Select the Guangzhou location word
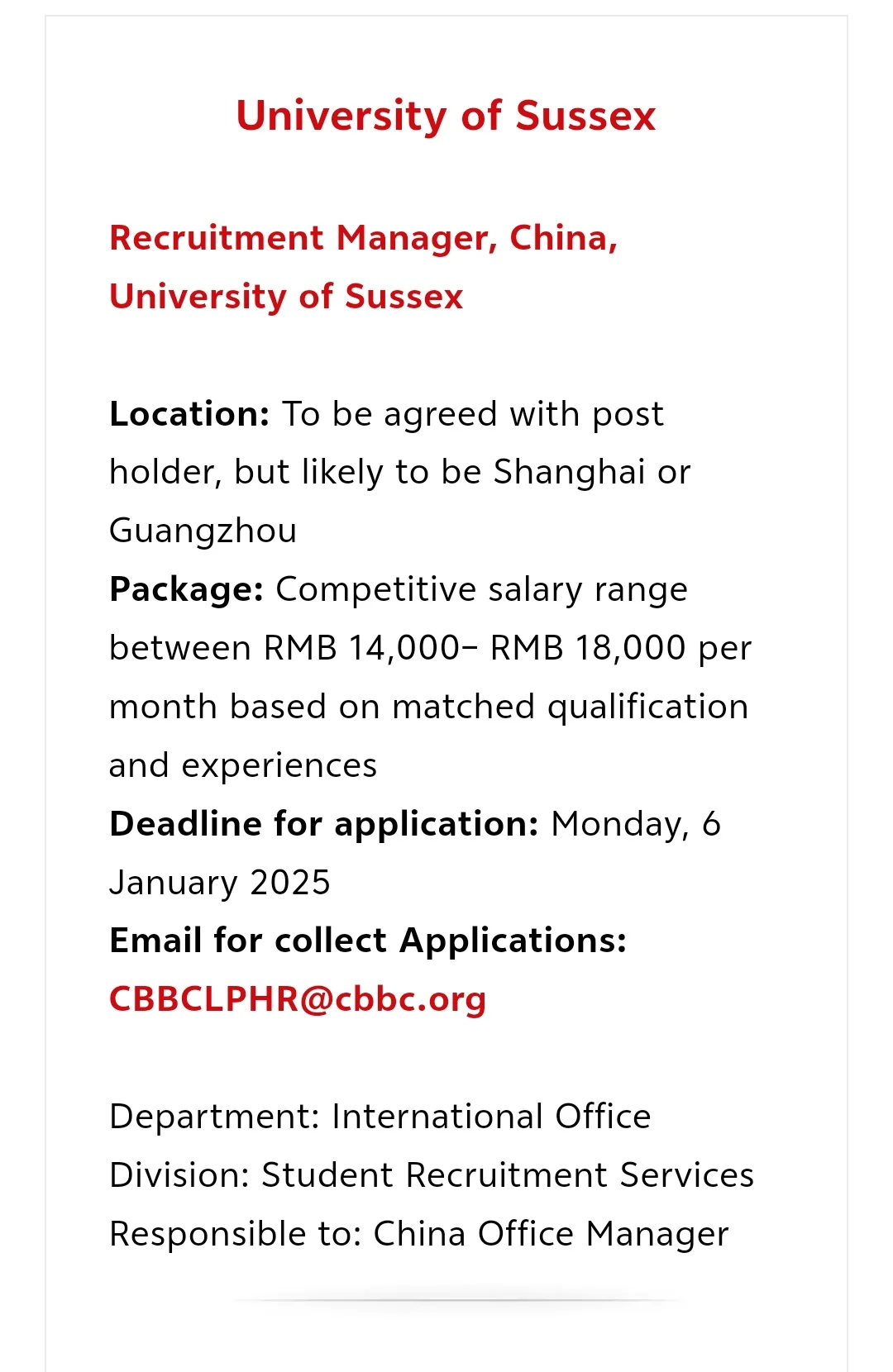Viewport: 893px width, 1372px height. point(203,531)
